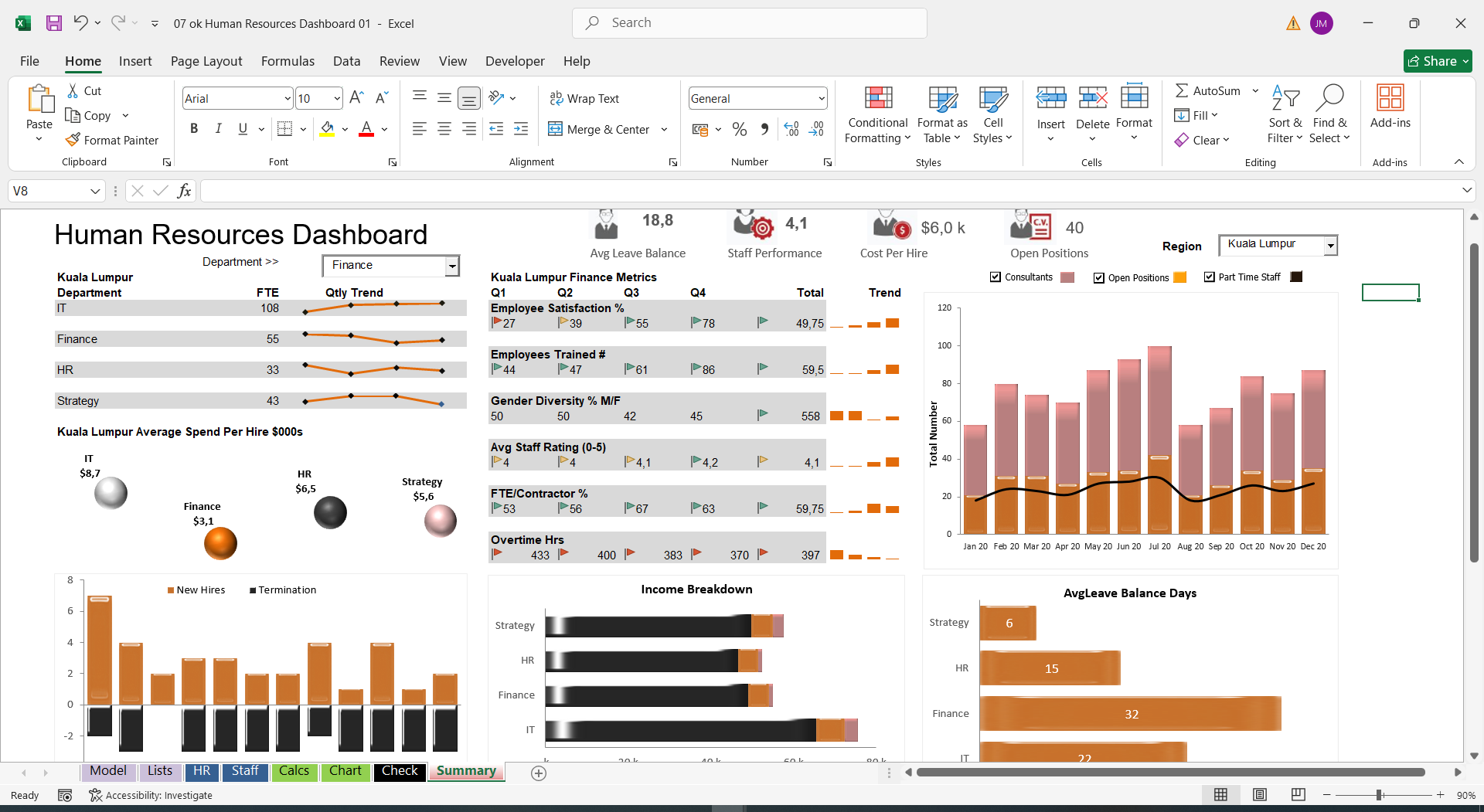Click the Page Layout view icon in the status bar
Viewport: 1484px width, 812px height.
tap(1260, 795)
